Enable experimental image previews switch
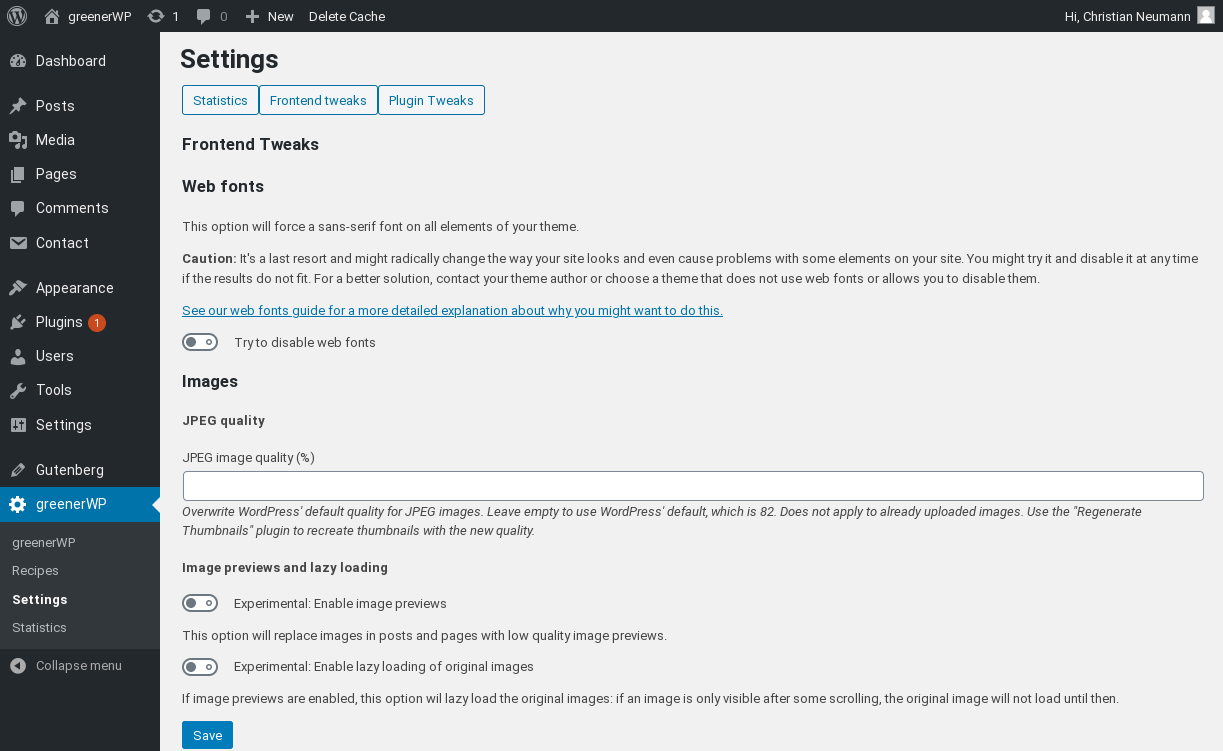The height and width of the screenshot is (751, 1223). click(x=200, y=603)
